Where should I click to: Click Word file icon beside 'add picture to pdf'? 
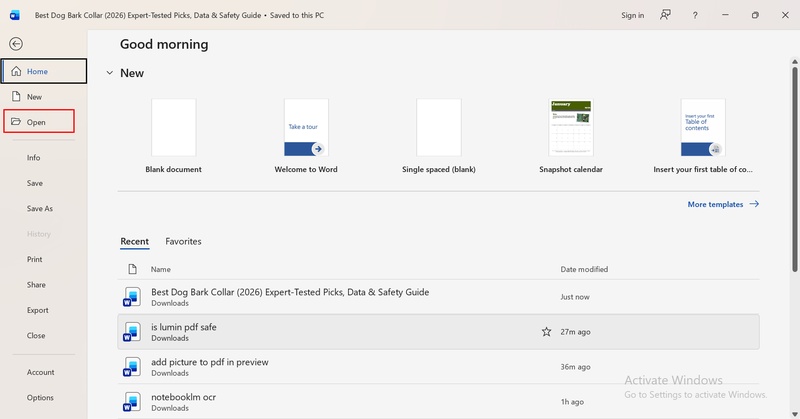click(x=132, y=367)
